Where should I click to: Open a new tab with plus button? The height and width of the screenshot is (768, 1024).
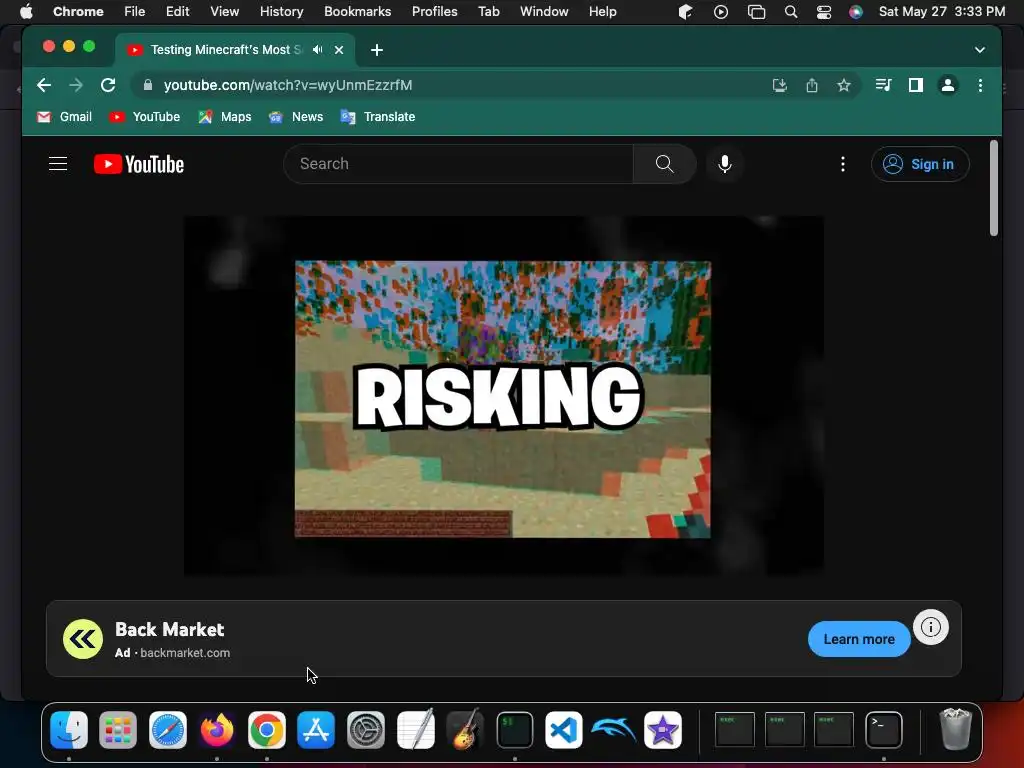[377, 50]
